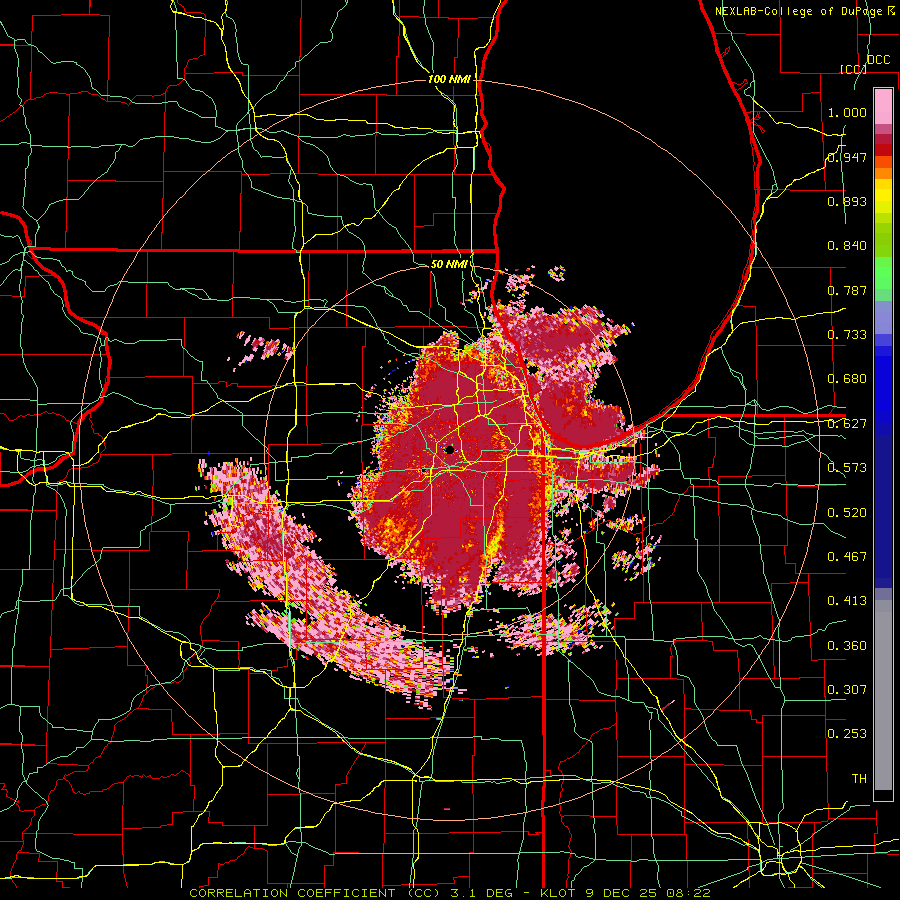Click the DCC label above the color bar

(x=878, y=60)
